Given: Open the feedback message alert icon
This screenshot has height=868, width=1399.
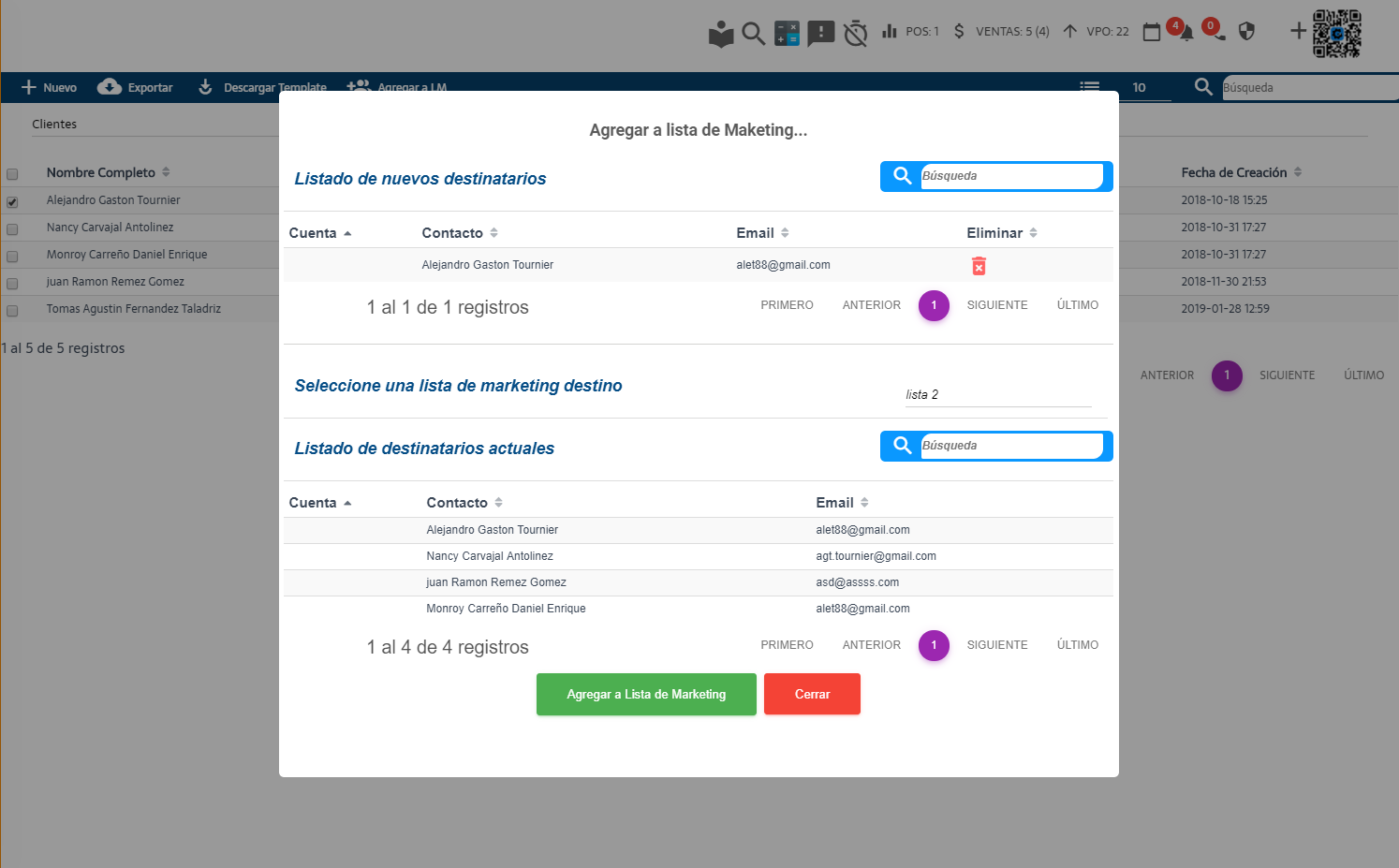Looking at the screenshot, I should (820, 33).
